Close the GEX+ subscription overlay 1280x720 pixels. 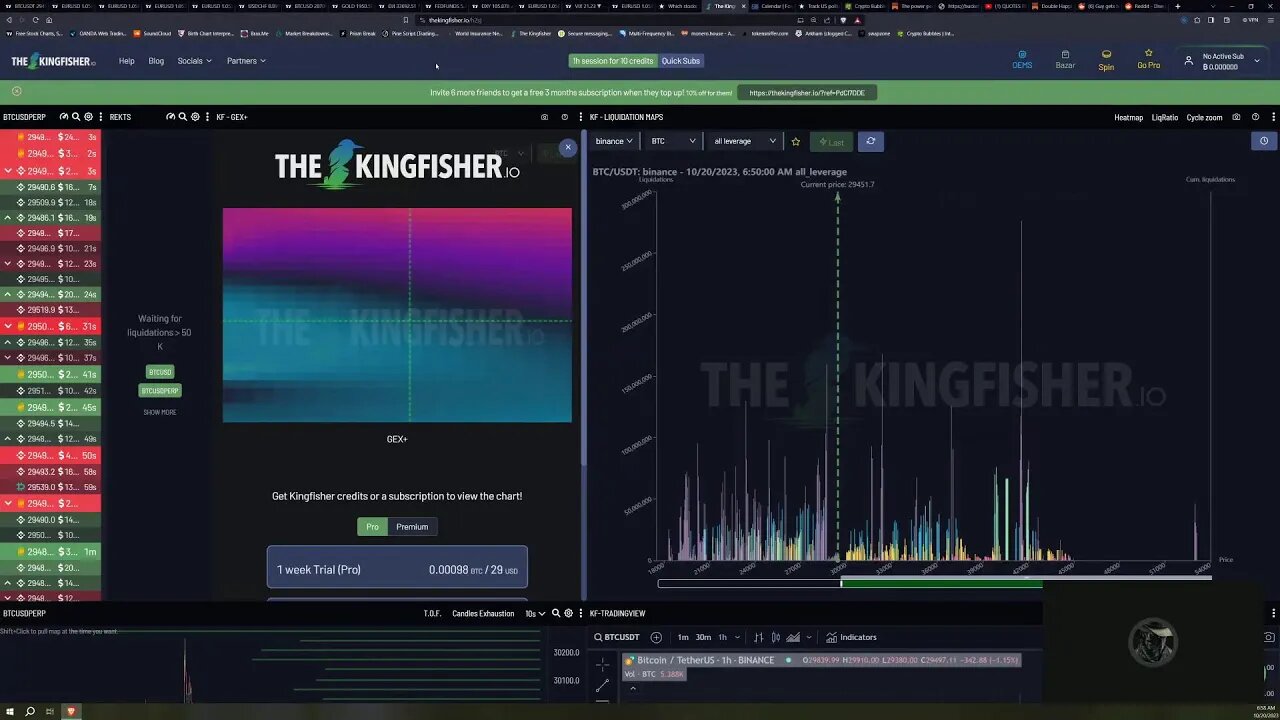[x=568, y=147]
